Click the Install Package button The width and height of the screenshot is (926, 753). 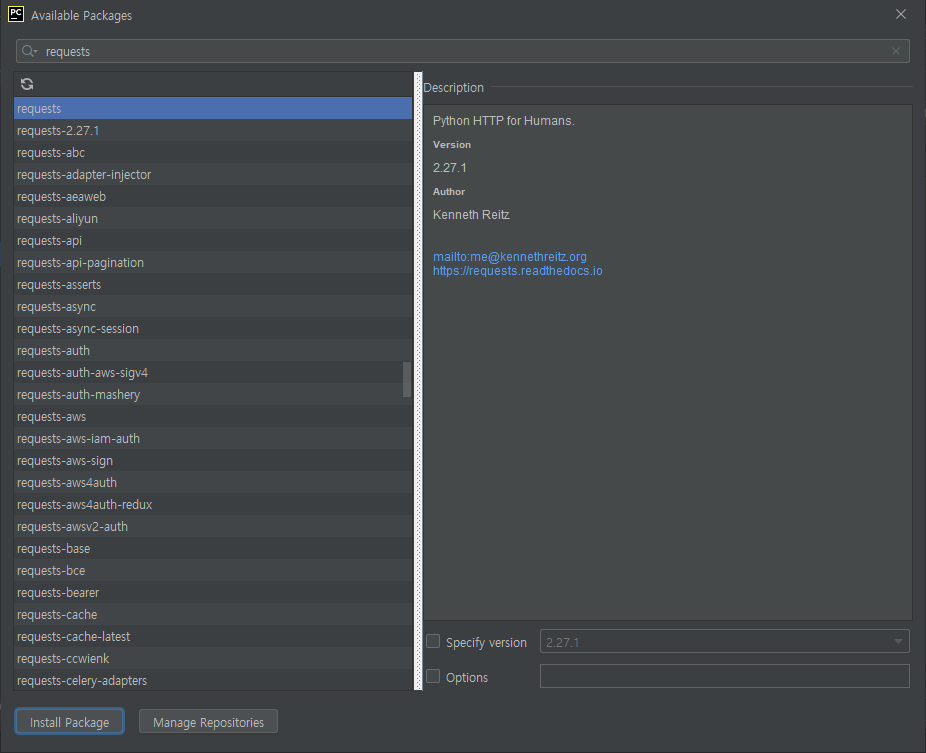coord(70,722)
